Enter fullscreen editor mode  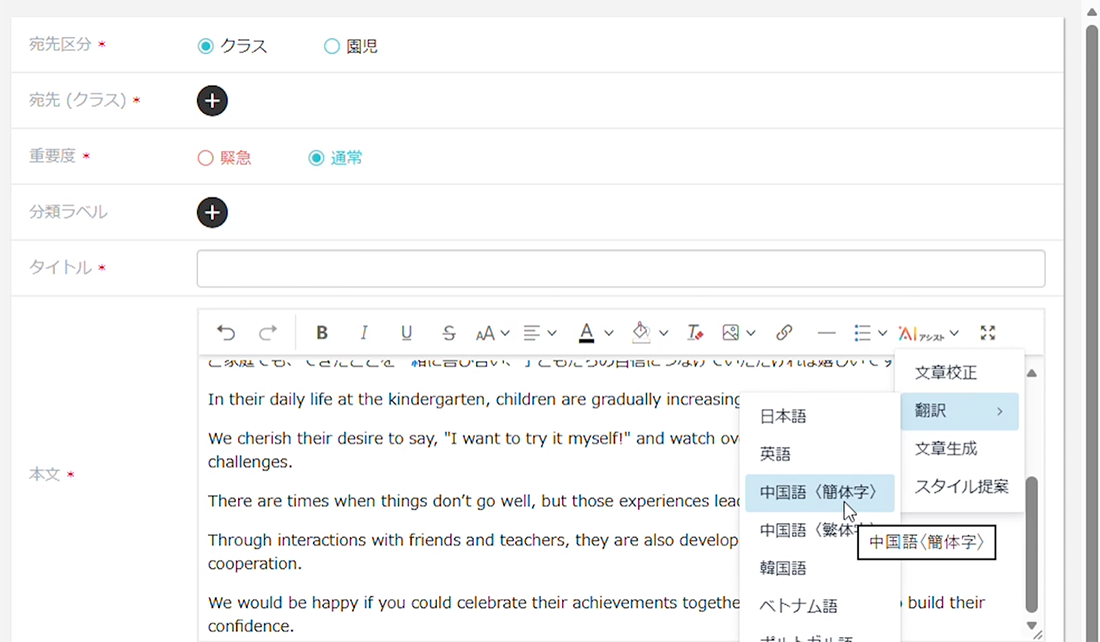coord(988,333)
